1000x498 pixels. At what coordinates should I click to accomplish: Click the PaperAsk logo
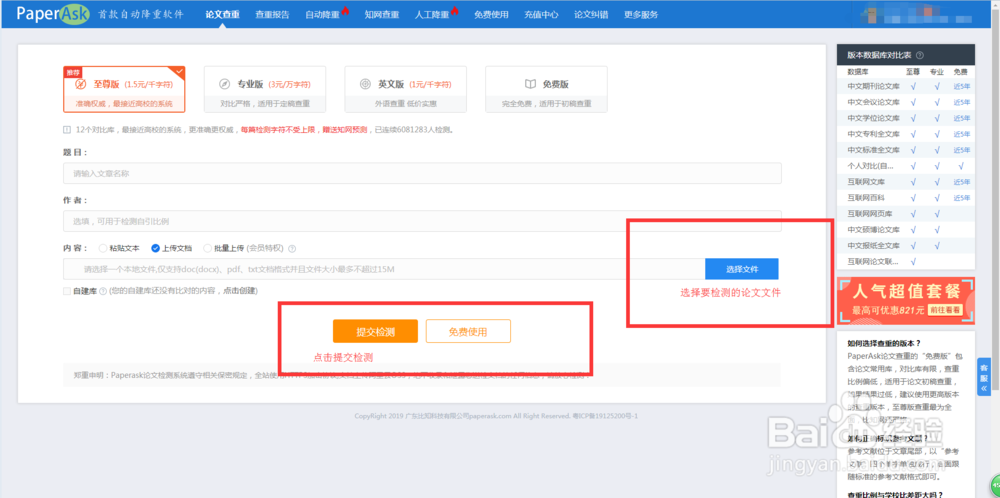click(53, 14)
